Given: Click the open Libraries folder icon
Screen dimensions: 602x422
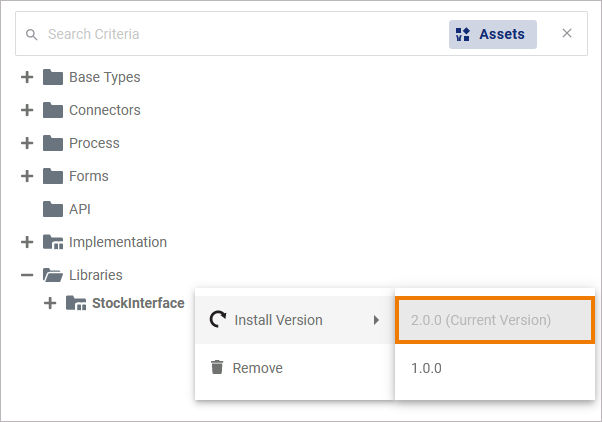Looking at the screenshot, I should pos(53,275).
